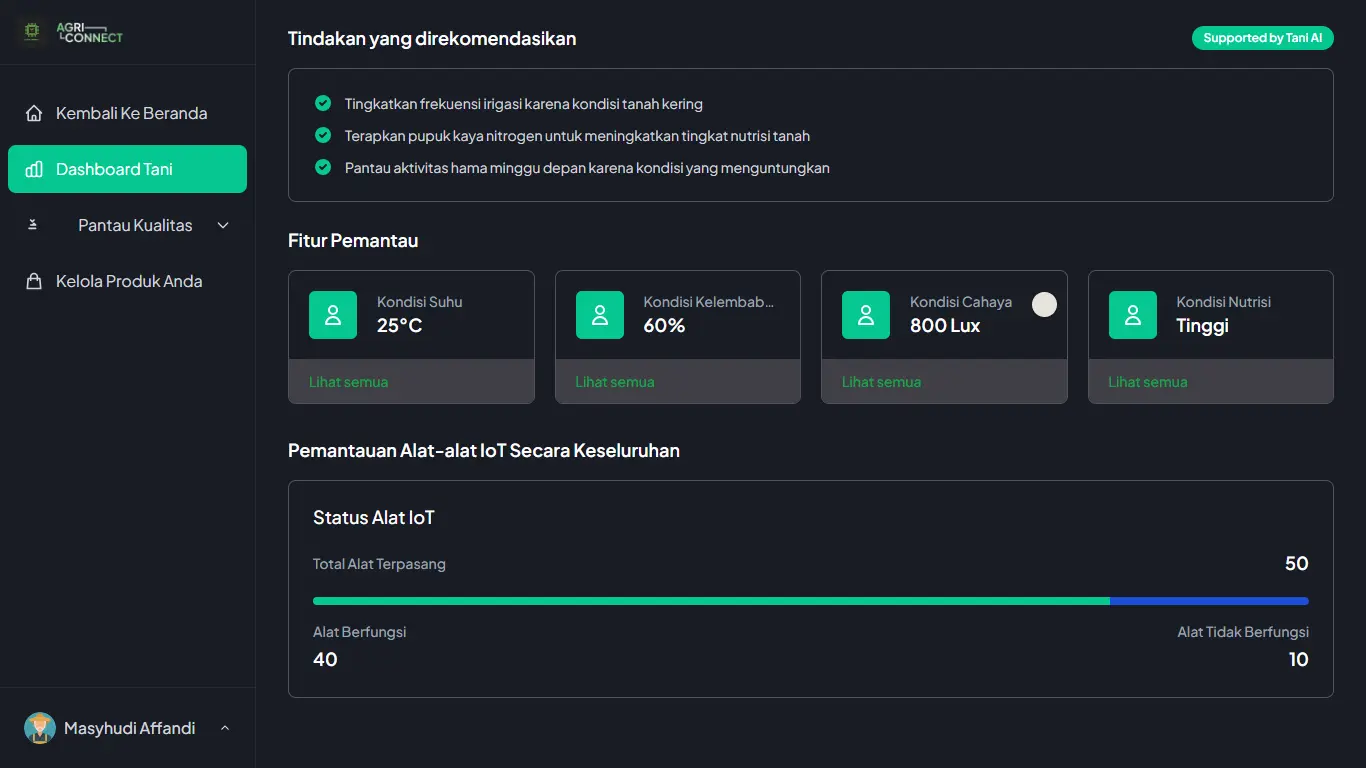Viewport: 1366px width, 768px height.
Task: Click the Kondisi Nutrisi sensor icon
Action: (x=1132, y=314)
